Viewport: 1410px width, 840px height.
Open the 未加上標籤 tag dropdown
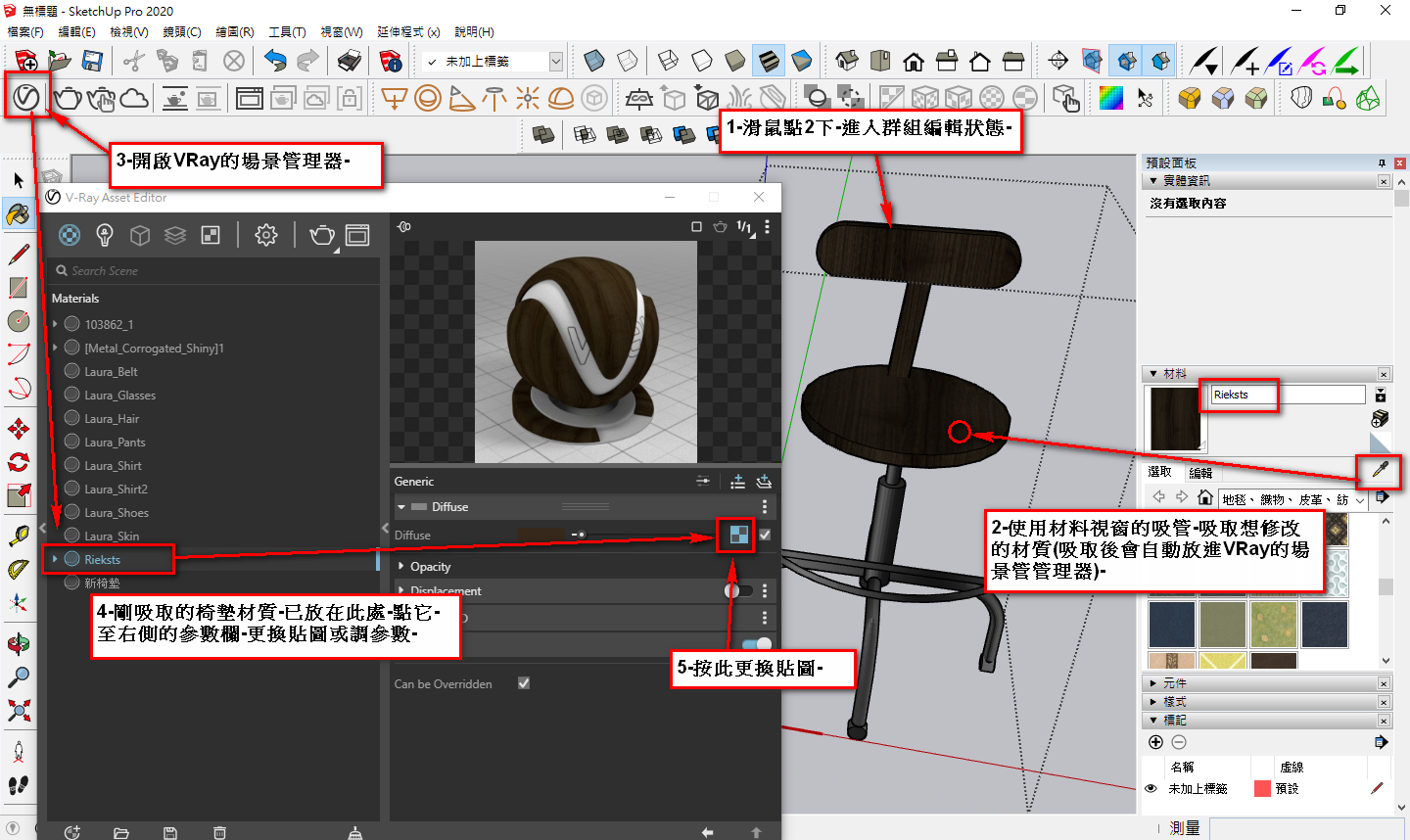pyautogui.click(x=556, y=62)
